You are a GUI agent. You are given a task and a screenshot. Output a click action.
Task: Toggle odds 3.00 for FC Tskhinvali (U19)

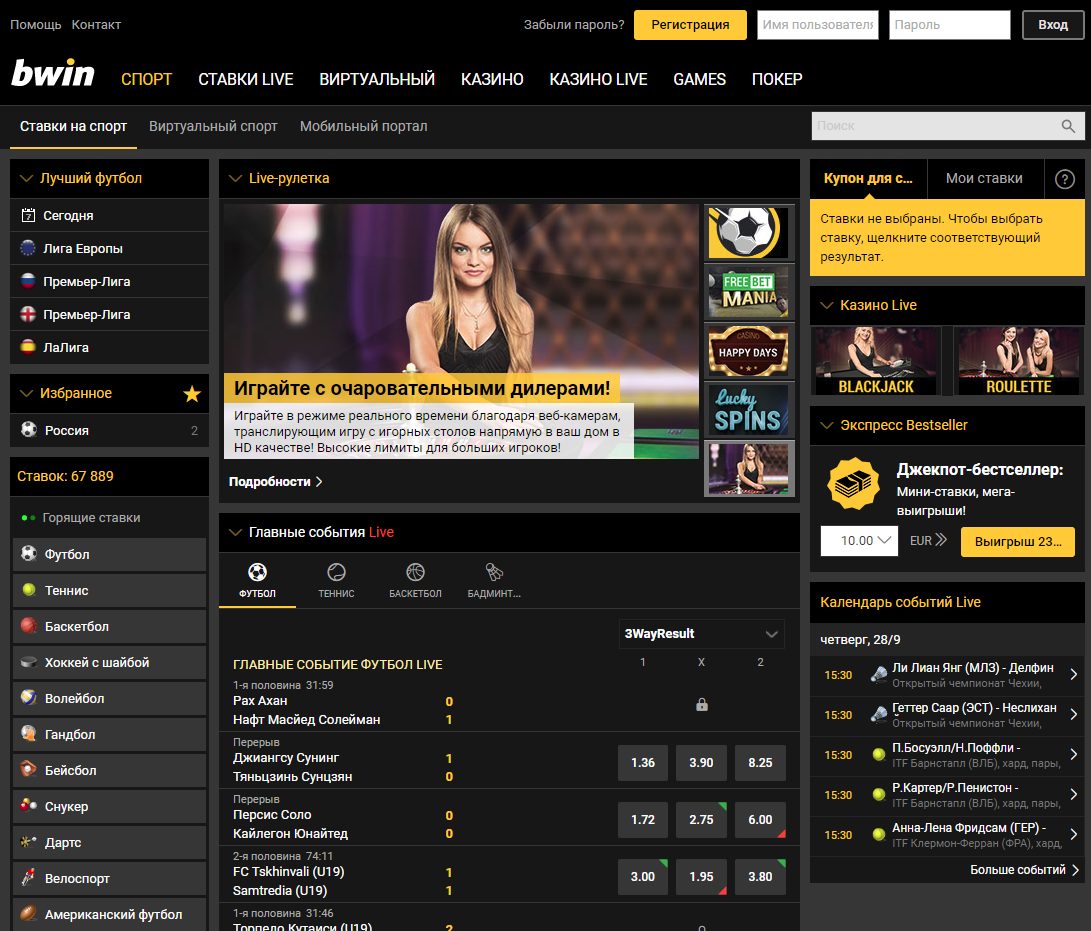[643, 877]
